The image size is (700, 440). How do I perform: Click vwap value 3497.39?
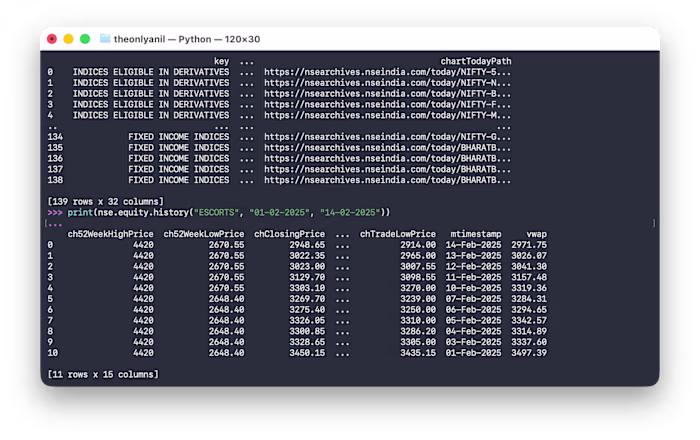pyautogui.click(x=529, y=353)
